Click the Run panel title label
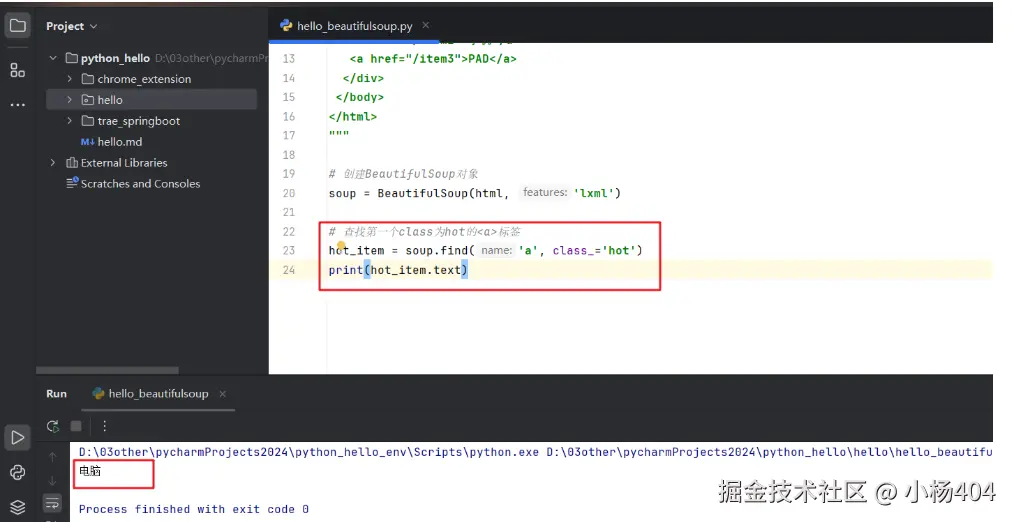 [56, 394]
